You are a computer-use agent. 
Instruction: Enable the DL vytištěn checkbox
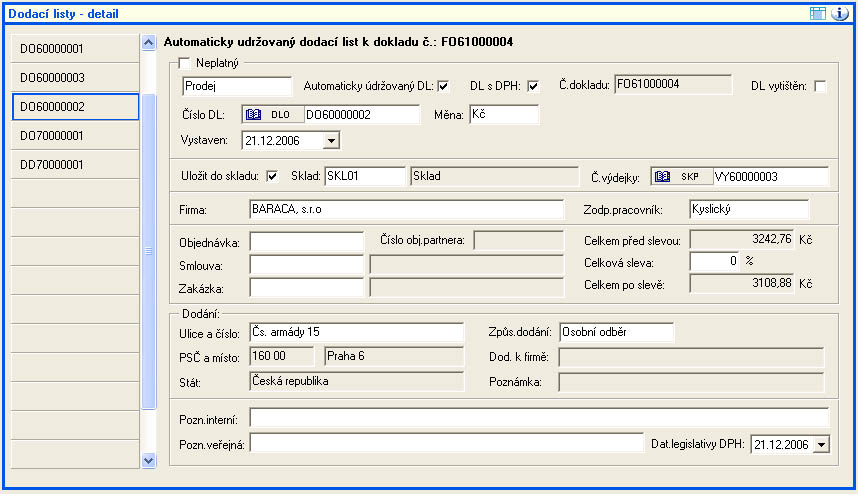click(x=820, y=86)
